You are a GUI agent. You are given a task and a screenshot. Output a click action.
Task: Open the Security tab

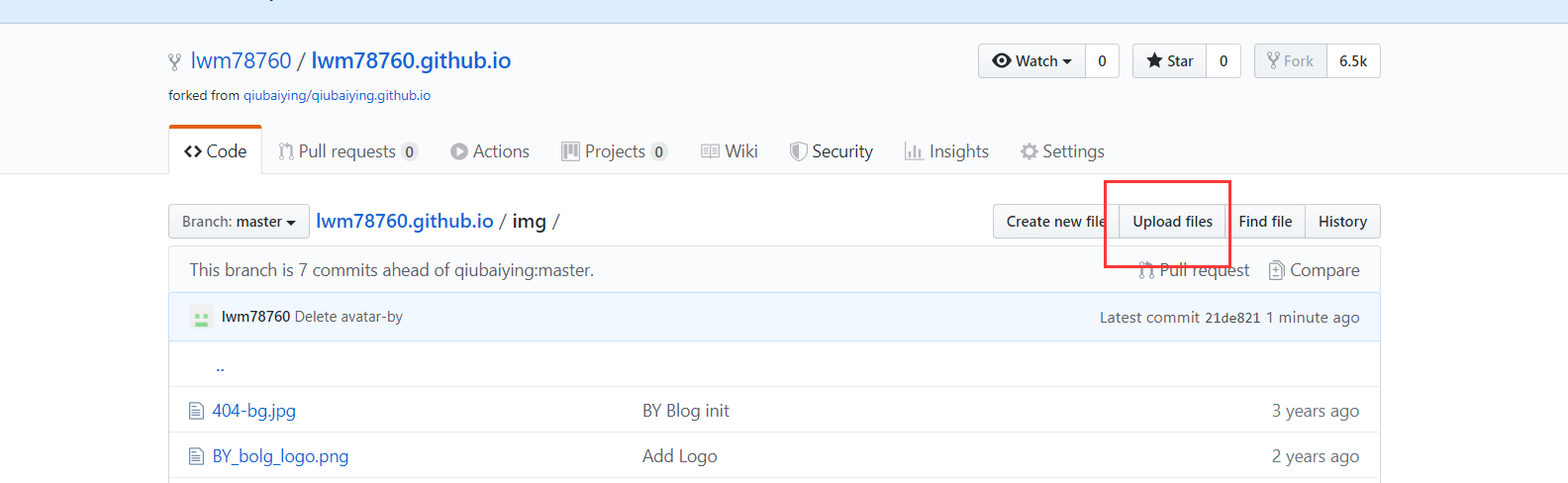[x=831, y=151]
